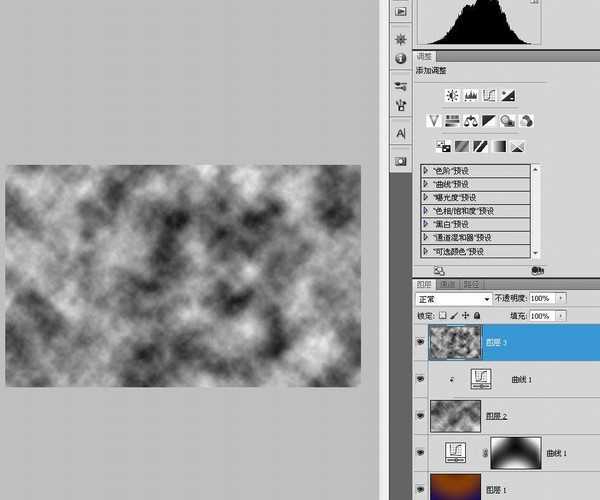Screen dimensions: 600x500
Task: Click the Photo Filter adjustment icon
Action: point(507,121)
